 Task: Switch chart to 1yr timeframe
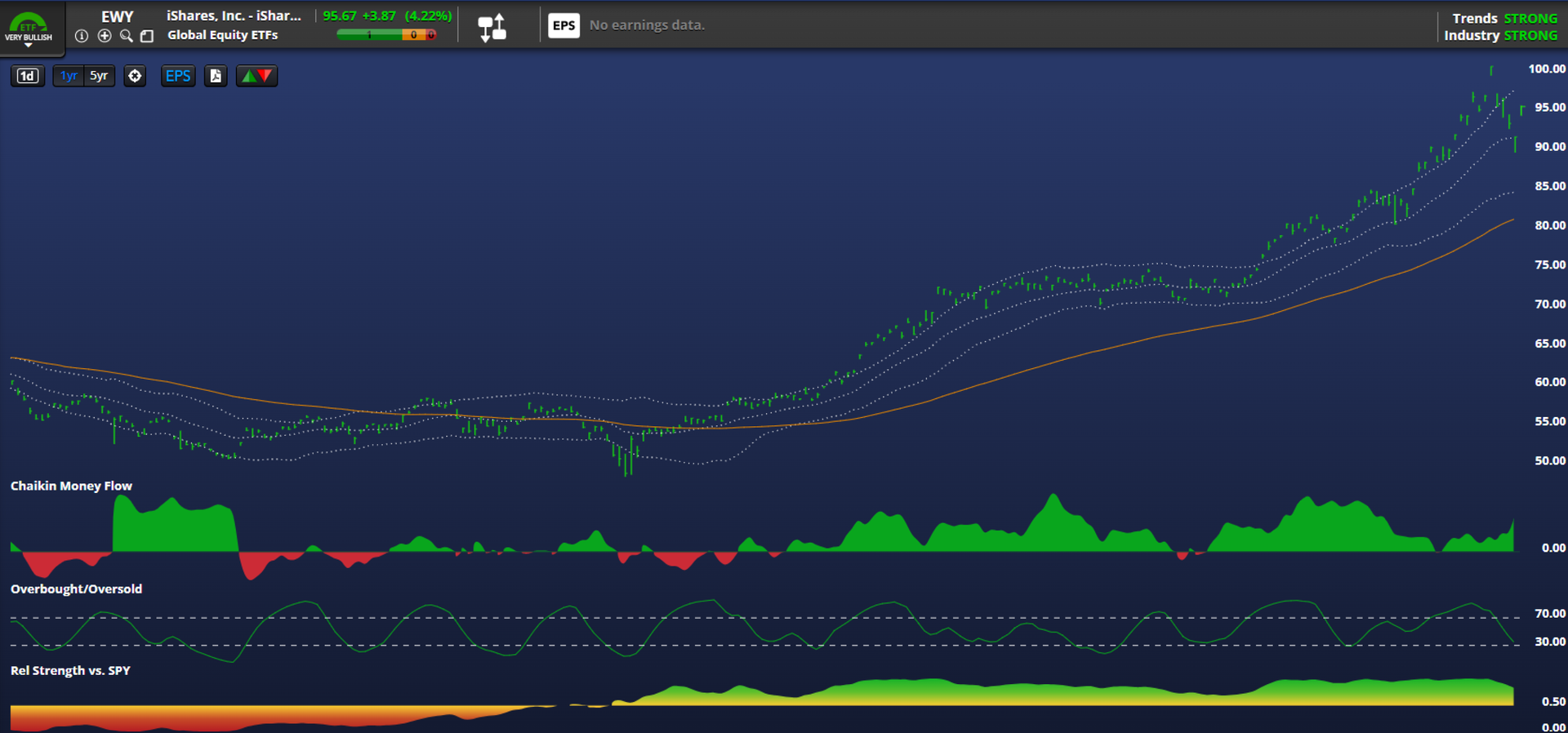pyautogui.click(x=69, y=76)
